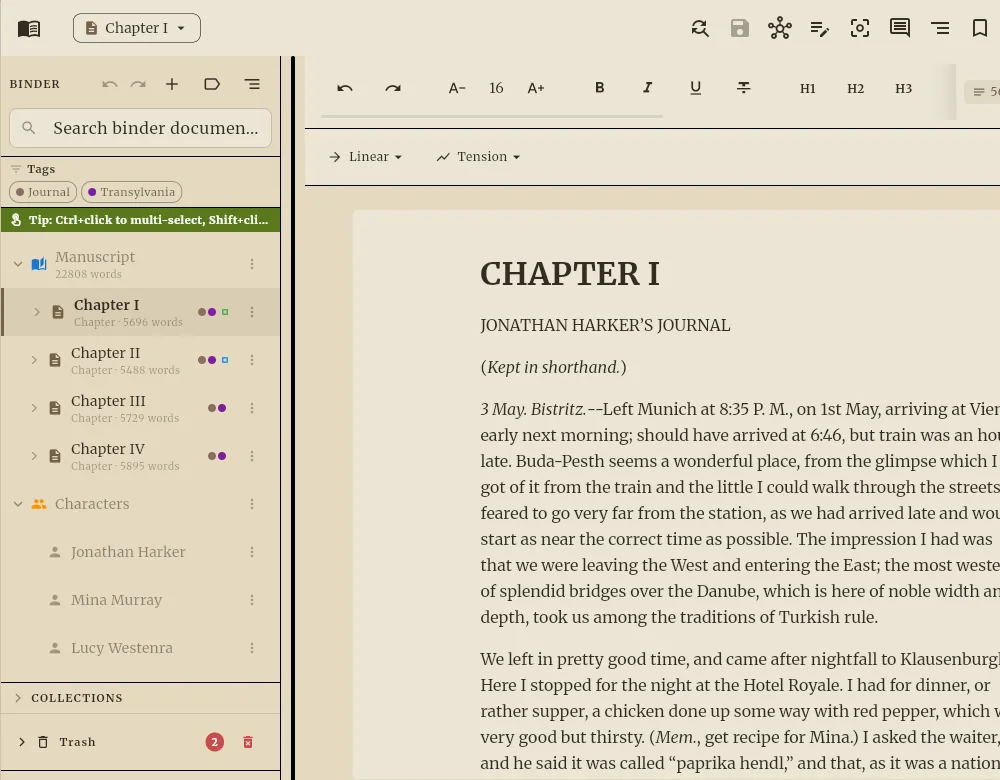Expand the Chapter IV tree chevron
The height and width of the screenshot is (780, 1000).
click(34, 455)
